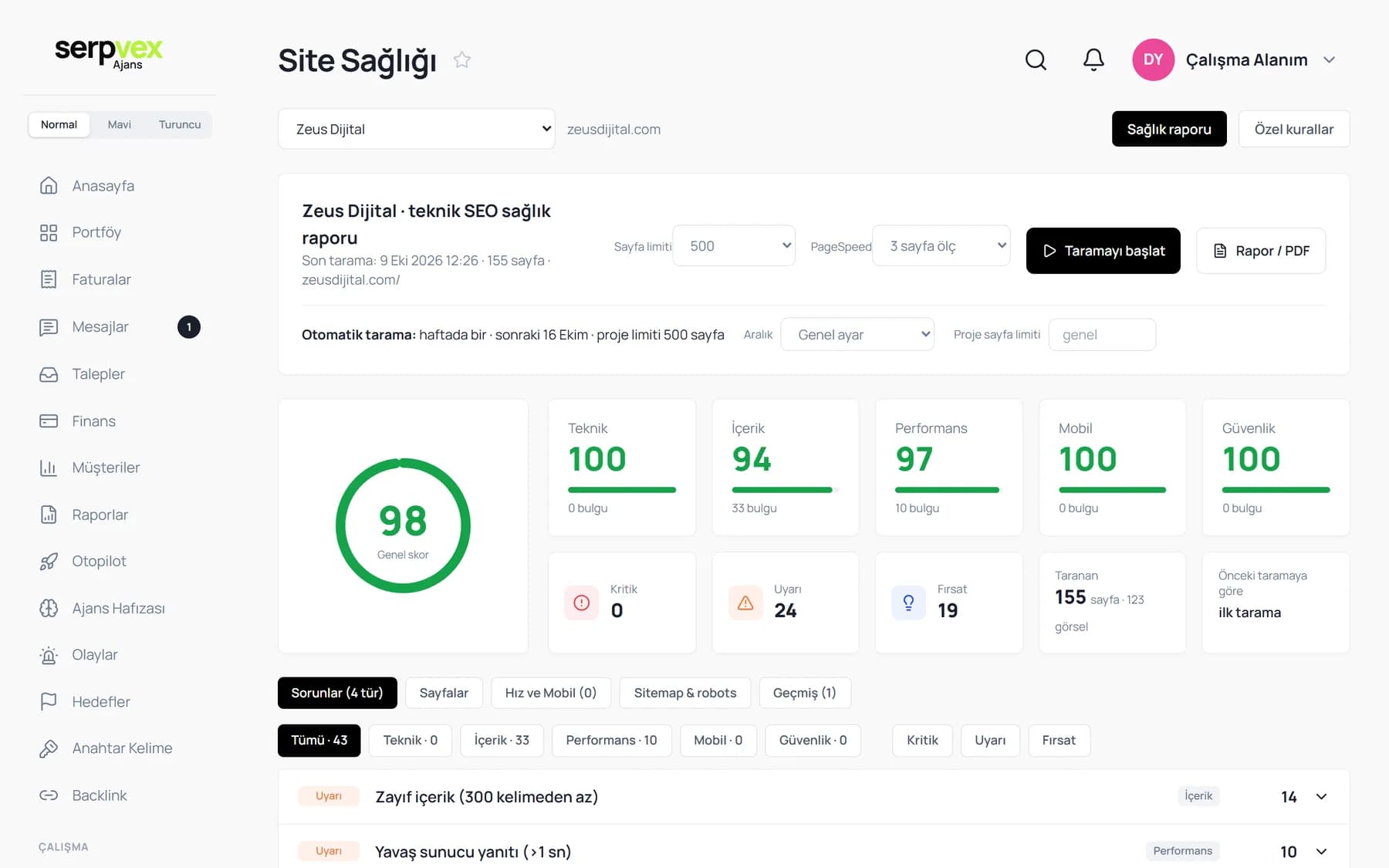1389x868 pixels.
Task: Open Olaylar siren icon
Action: [x=49, y=655]
